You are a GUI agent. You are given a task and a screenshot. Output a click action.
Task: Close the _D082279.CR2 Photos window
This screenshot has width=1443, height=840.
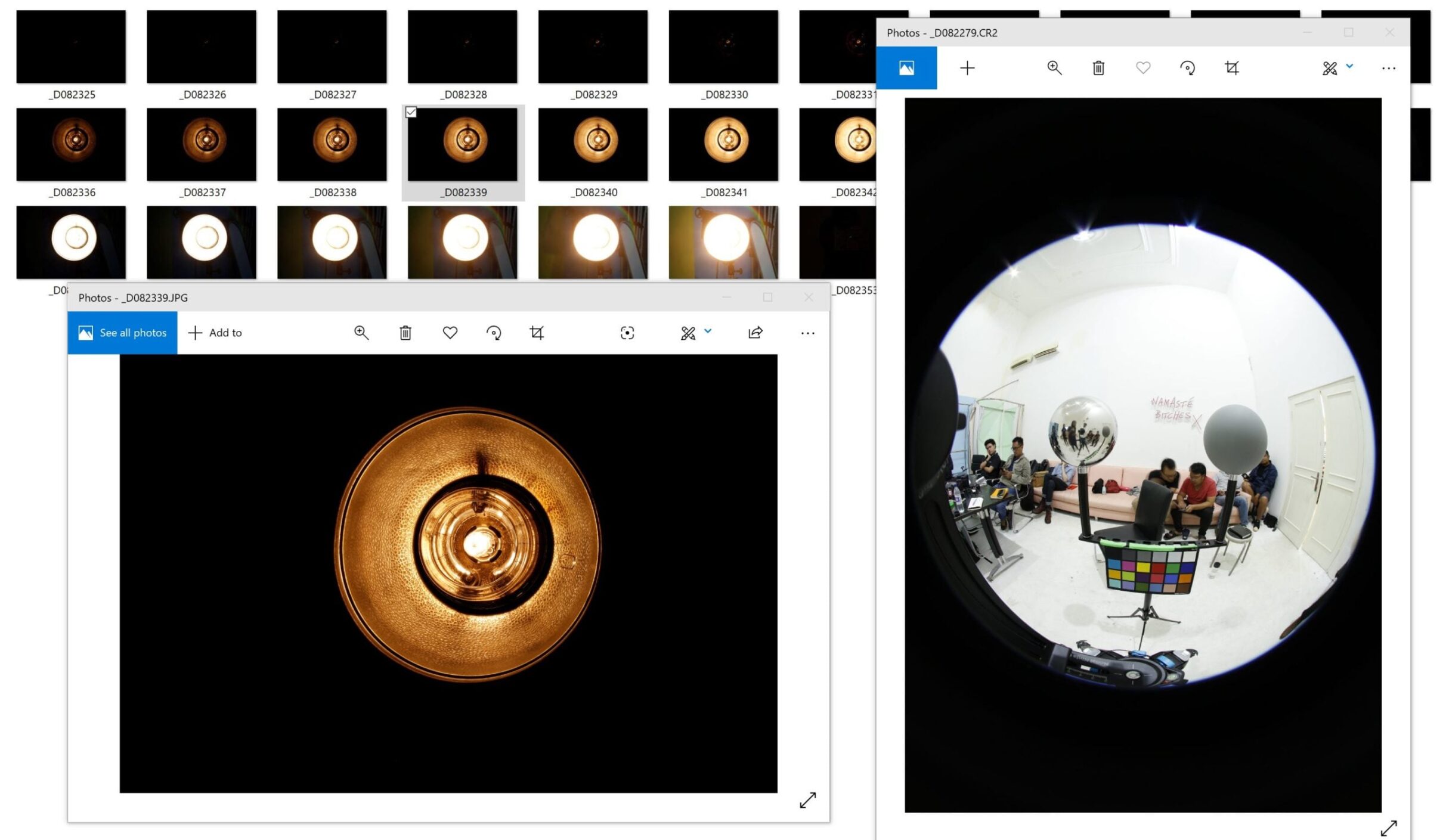click(x=1390, y=33)
